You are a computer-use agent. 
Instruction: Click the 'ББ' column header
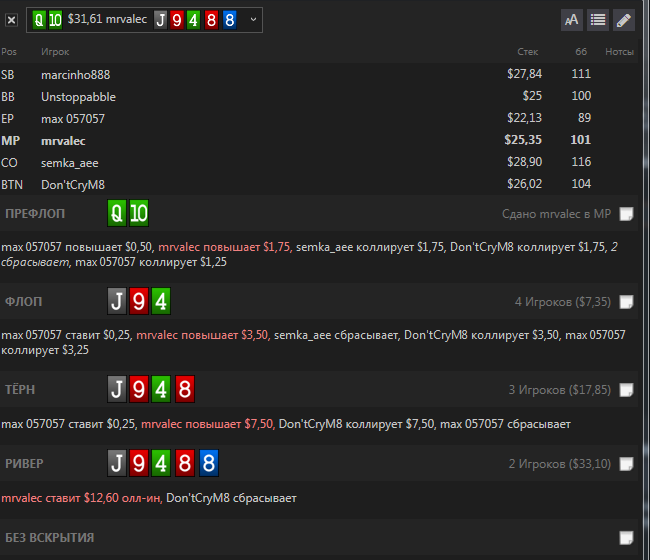581,52
